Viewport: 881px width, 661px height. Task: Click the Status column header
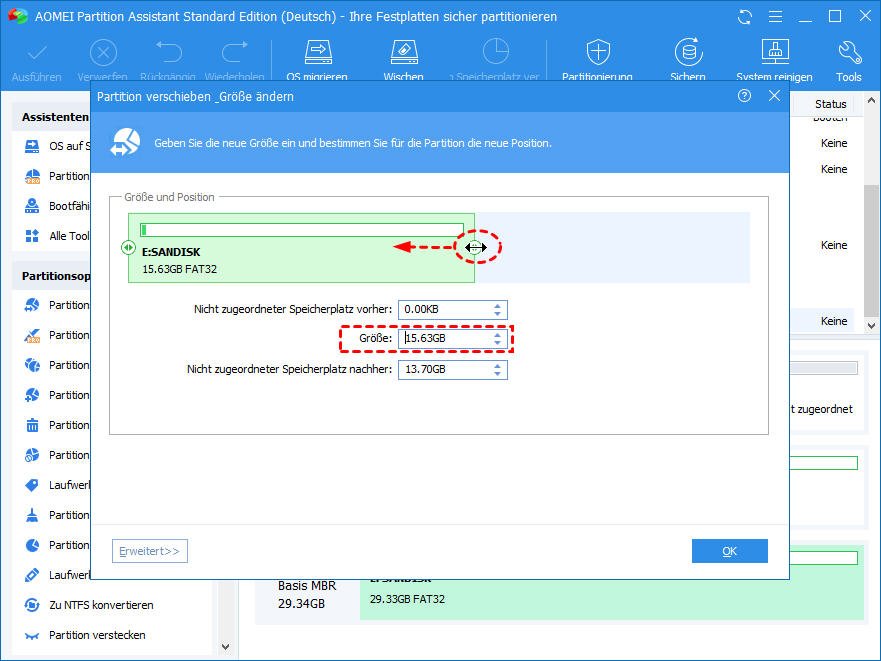(830, 104)
